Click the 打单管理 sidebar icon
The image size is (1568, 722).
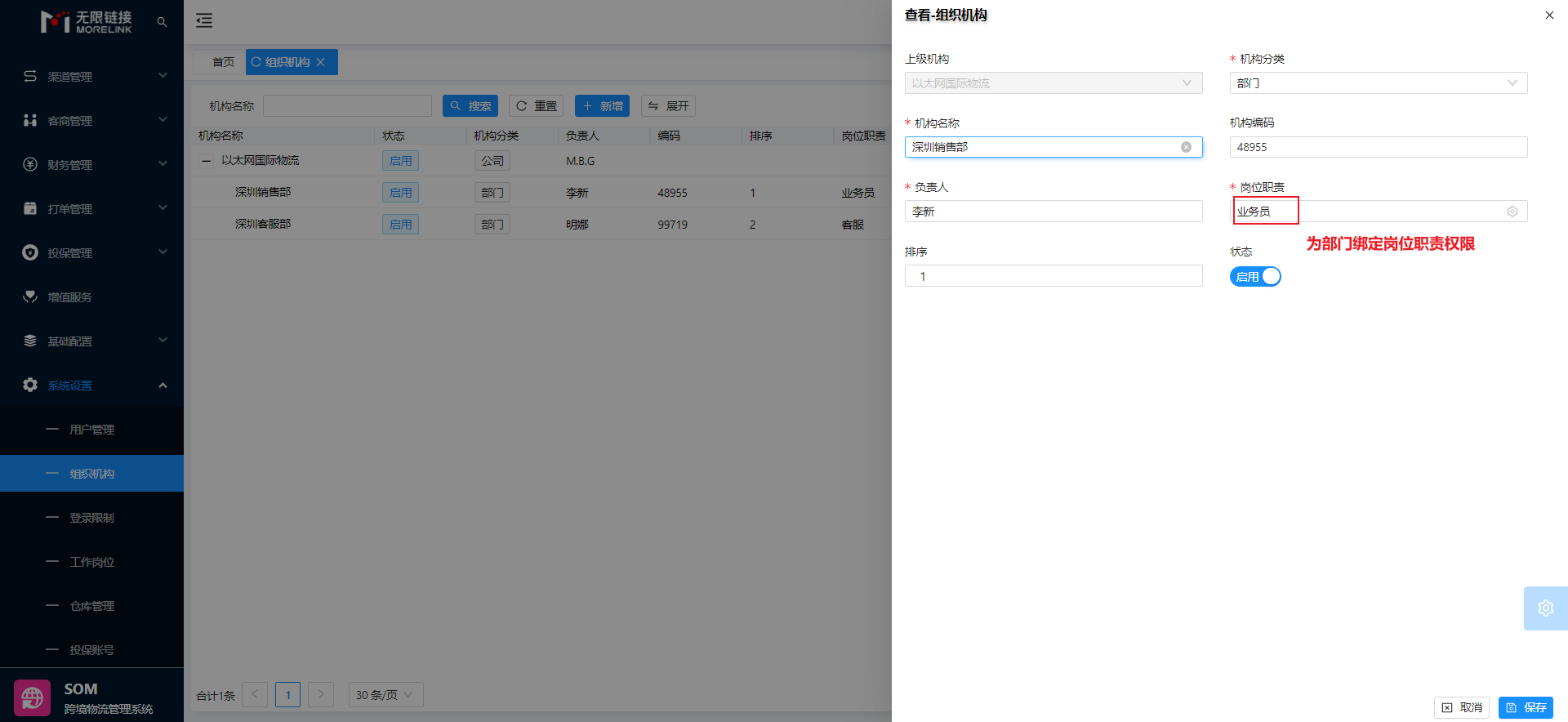coord(30,208)
